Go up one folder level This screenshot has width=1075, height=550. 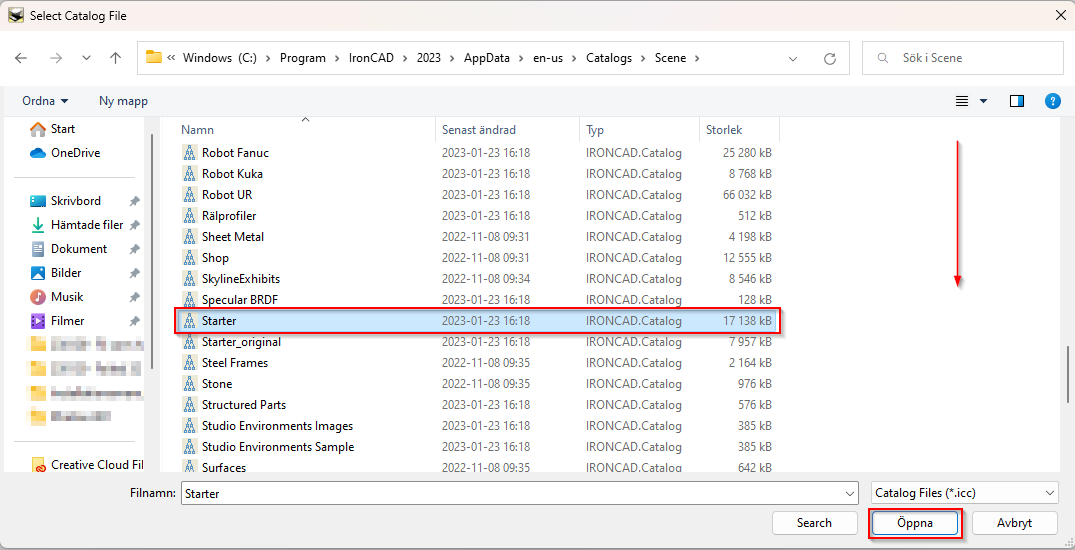point(115,58)
